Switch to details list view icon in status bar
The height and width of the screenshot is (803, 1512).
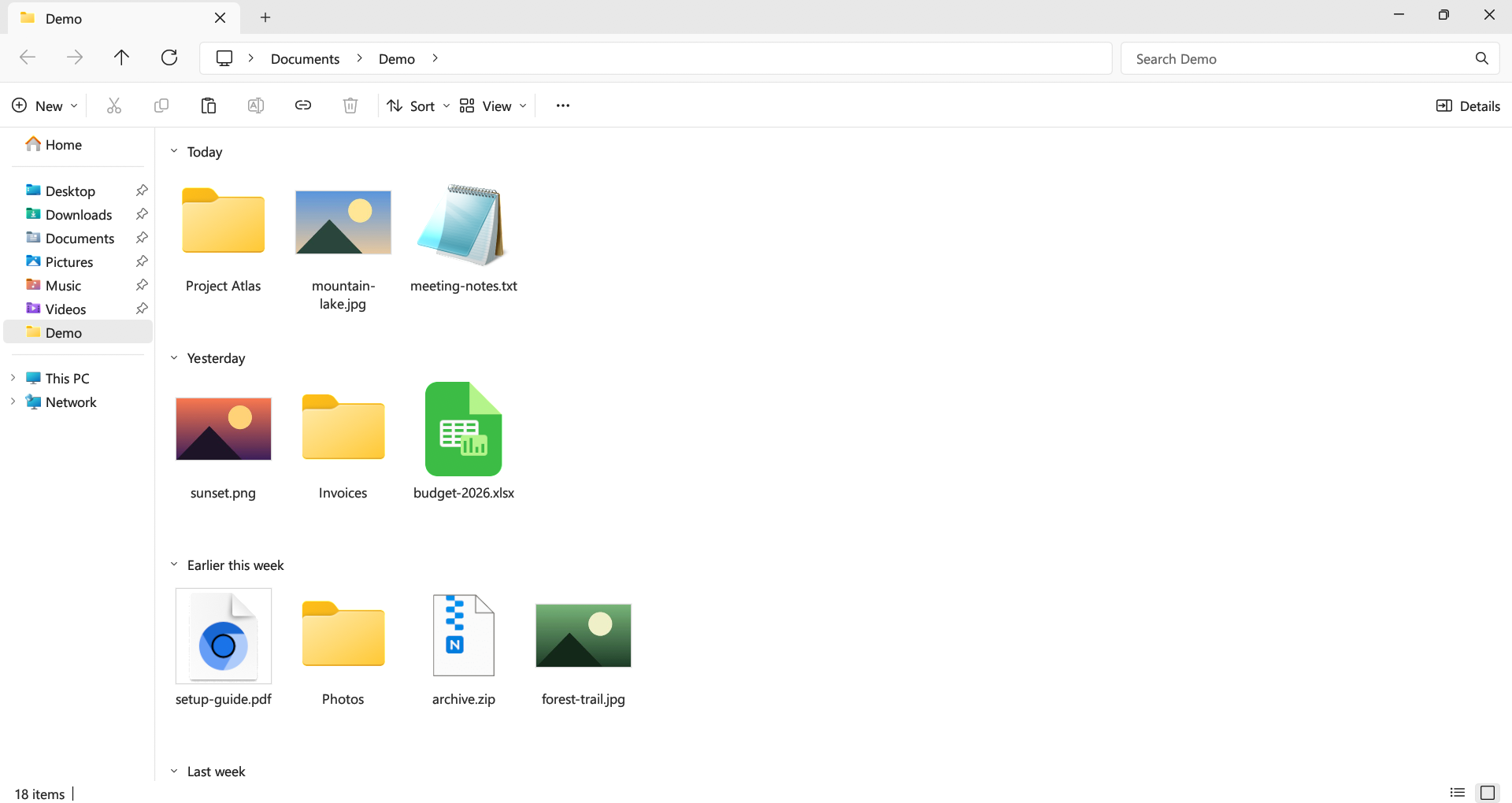click(x=1458, y=793)
